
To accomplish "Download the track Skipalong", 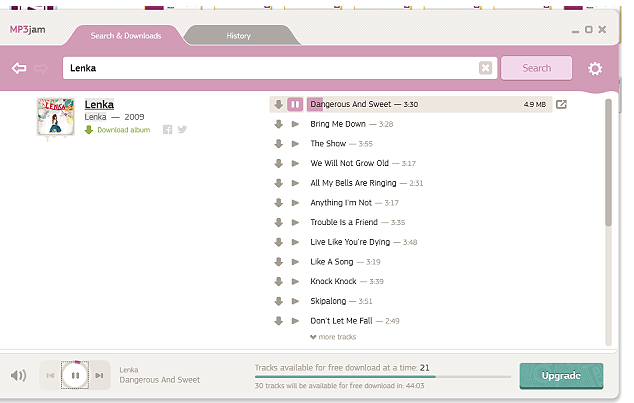I will coord(279,301).
